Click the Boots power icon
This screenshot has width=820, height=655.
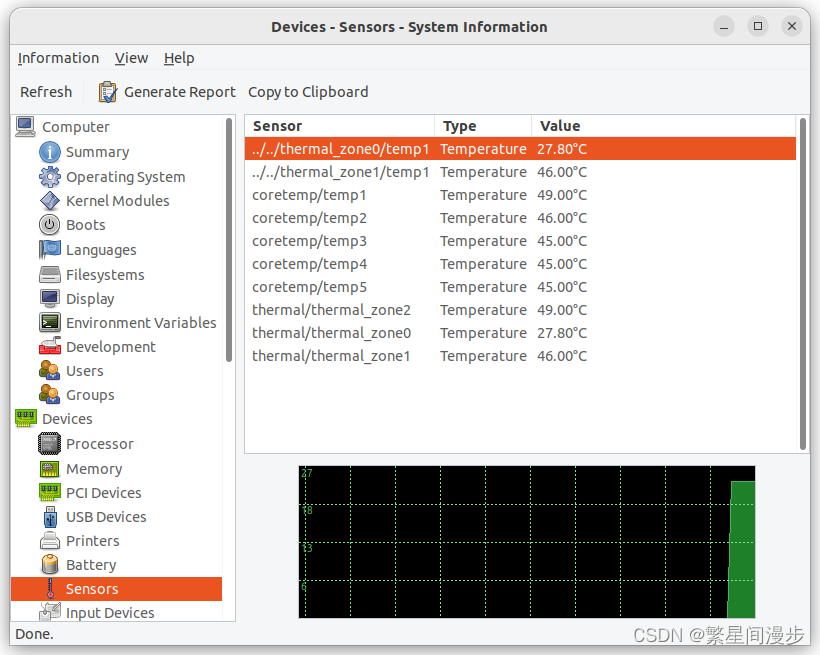50,225
